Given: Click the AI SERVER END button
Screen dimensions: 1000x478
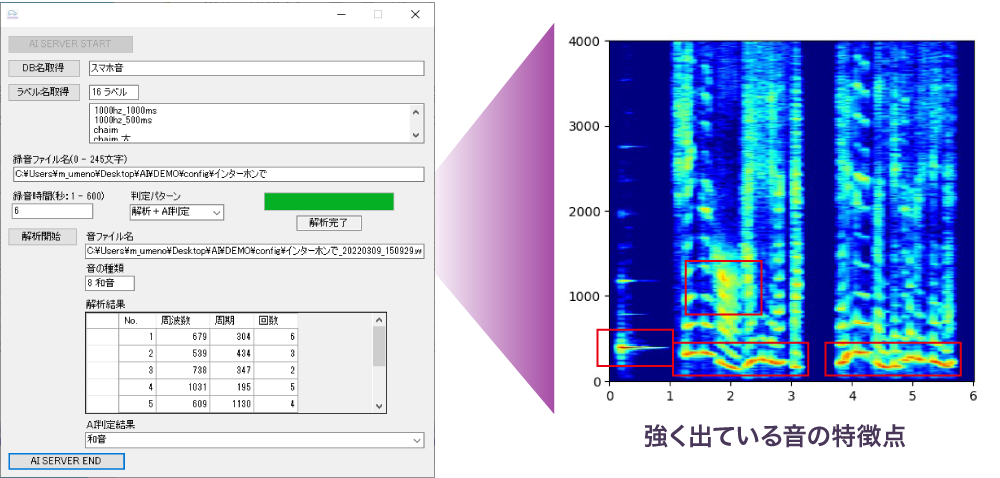Looking at the screenshot, I should coord(66,461).
